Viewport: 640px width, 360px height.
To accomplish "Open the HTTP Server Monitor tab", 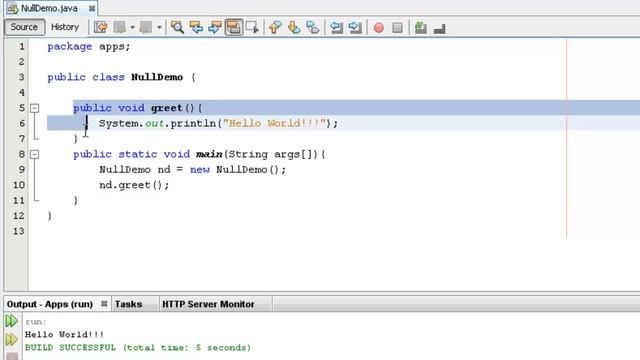I will click(x=208, y=304).
